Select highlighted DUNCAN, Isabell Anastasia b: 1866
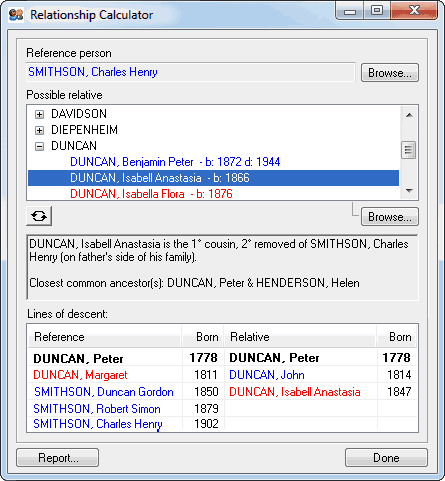The width and height of the screenshot is (445, 481). click(213, 178)
